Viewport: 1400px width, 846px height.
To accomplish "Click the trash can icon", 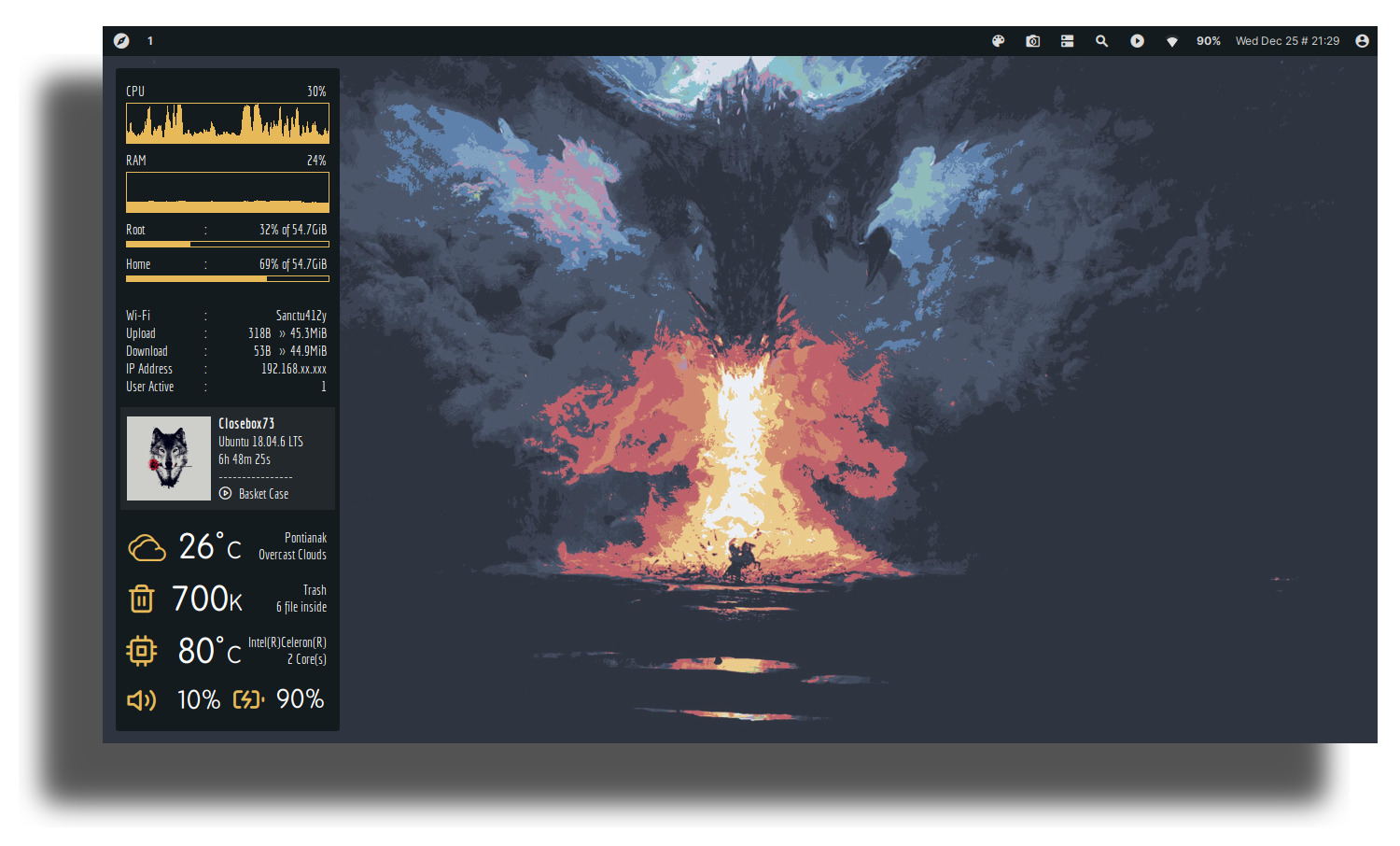I will [x=142, y=599].
